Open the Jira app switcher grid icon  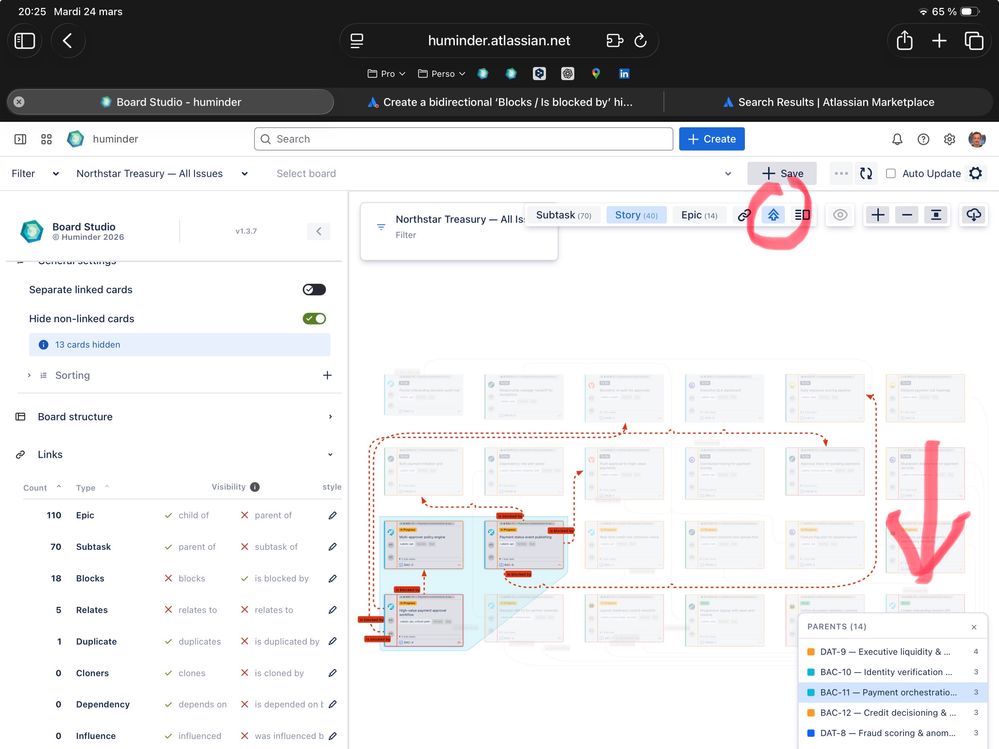(x=47, y=139)
